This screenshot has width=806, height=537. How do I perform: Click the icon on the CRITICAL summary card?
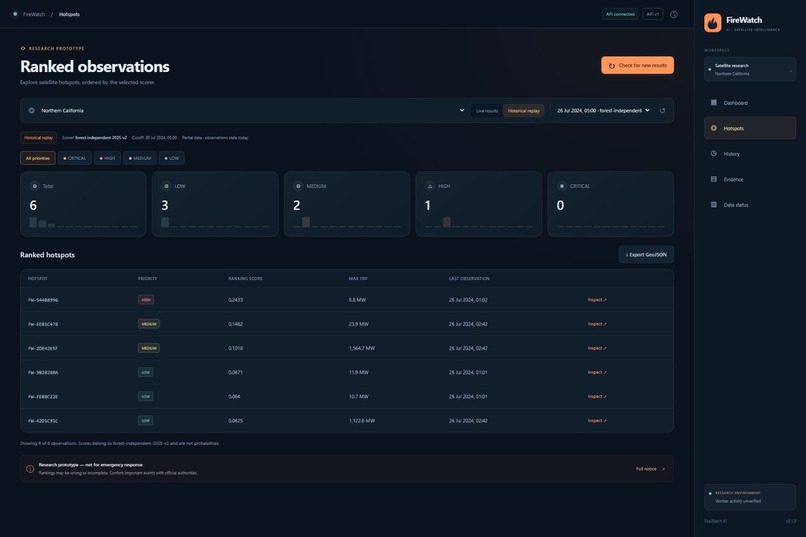562,186
